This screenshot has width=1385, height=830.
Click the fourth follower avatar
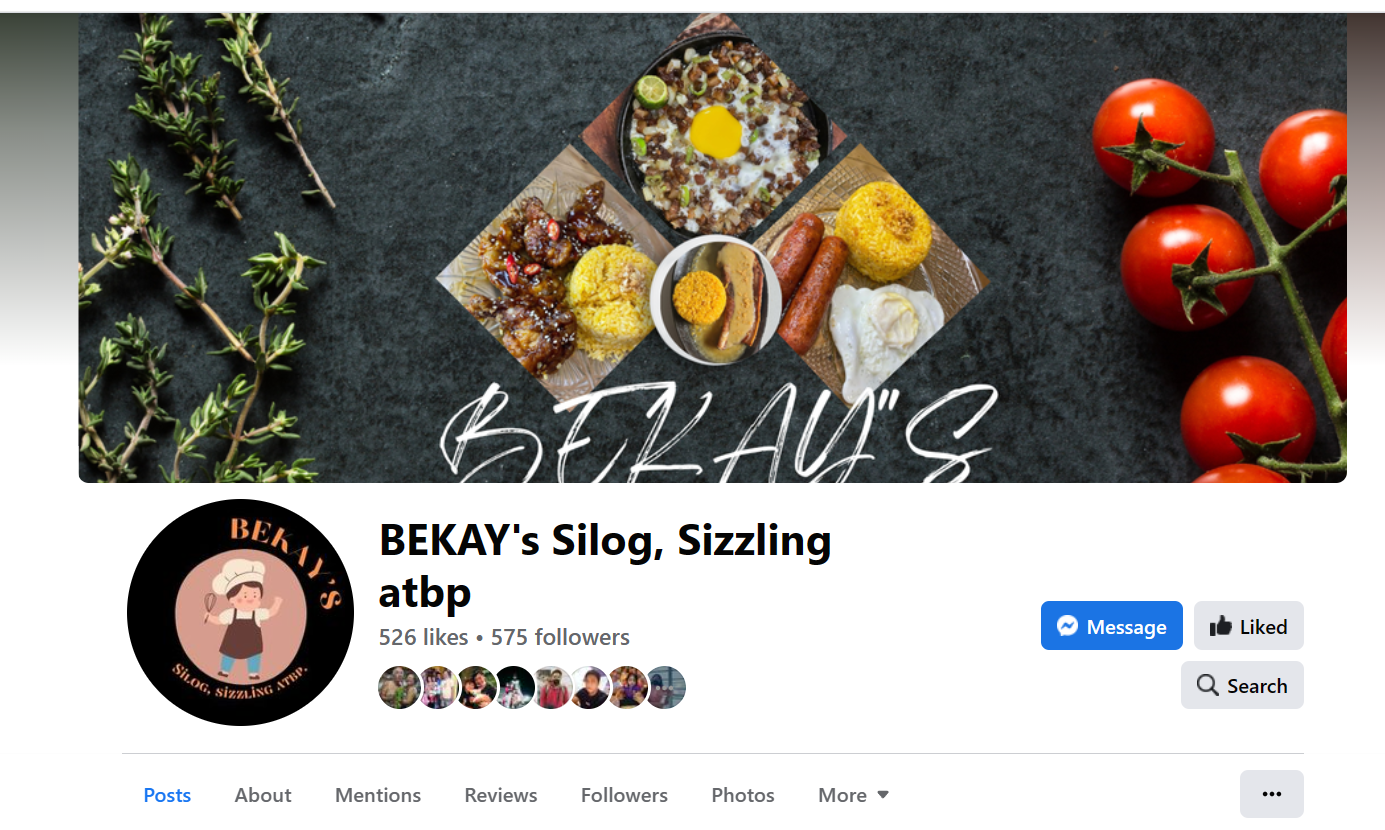pyautogui.click(x=514, y=688)
